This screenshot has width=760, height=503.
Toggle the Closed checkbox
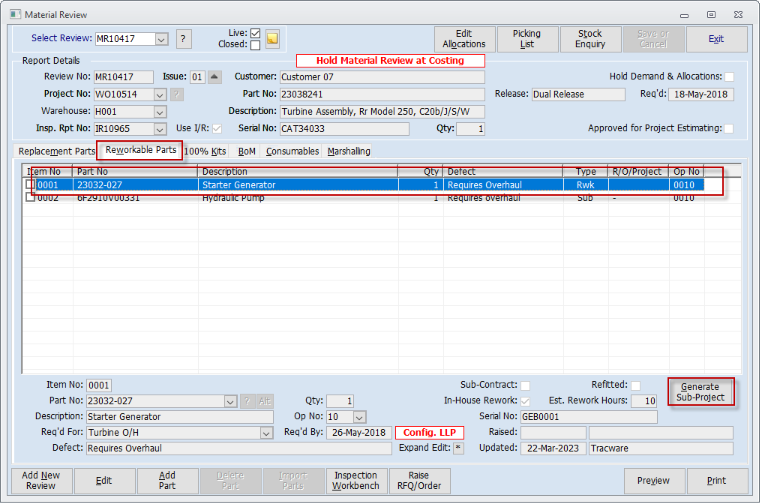pos(255,45)
